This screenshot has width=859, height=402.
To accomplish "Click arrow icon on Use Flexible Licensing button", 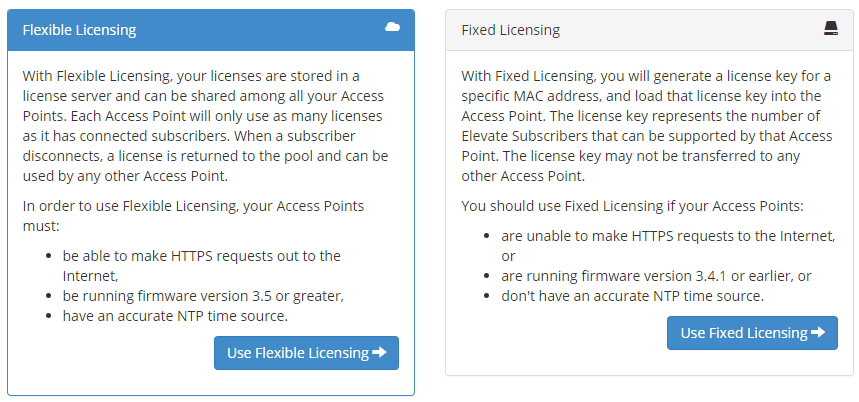I will coord(379,353).
